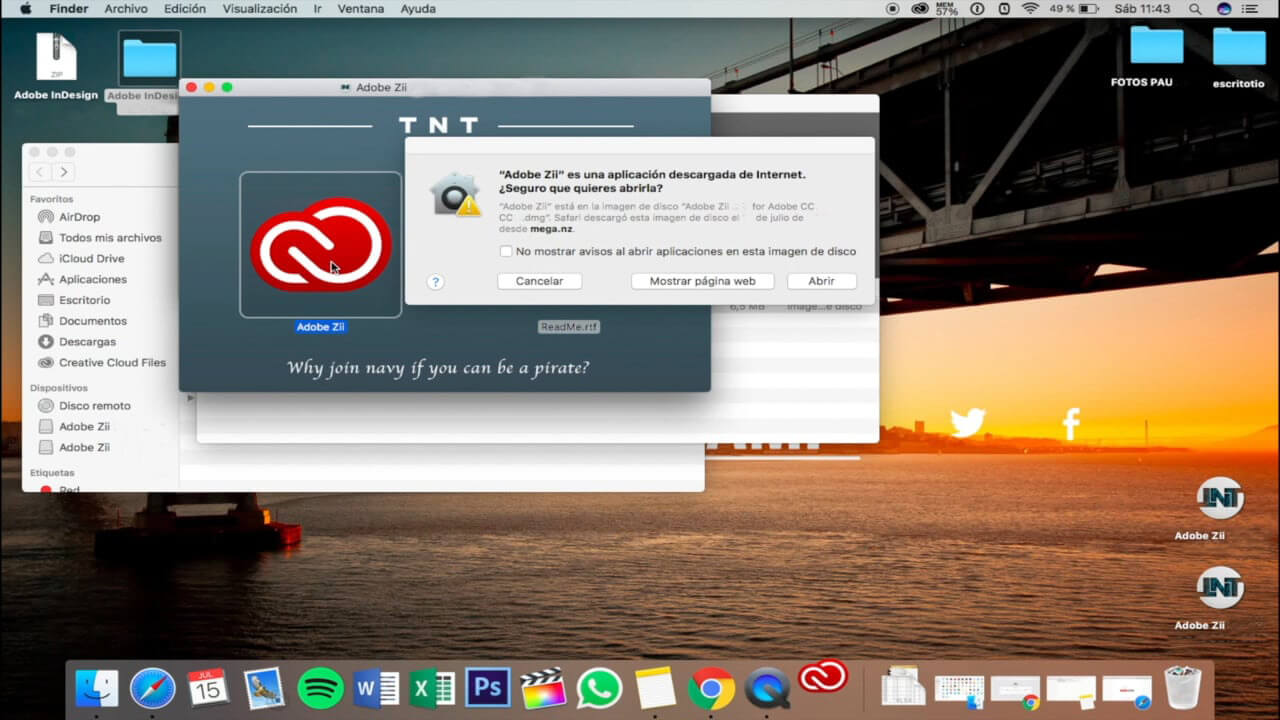The width and height of the screenshot is (1280, 720).
Task: Check 'No mostrar avisos' checkbox
Action: pos(506,251)
